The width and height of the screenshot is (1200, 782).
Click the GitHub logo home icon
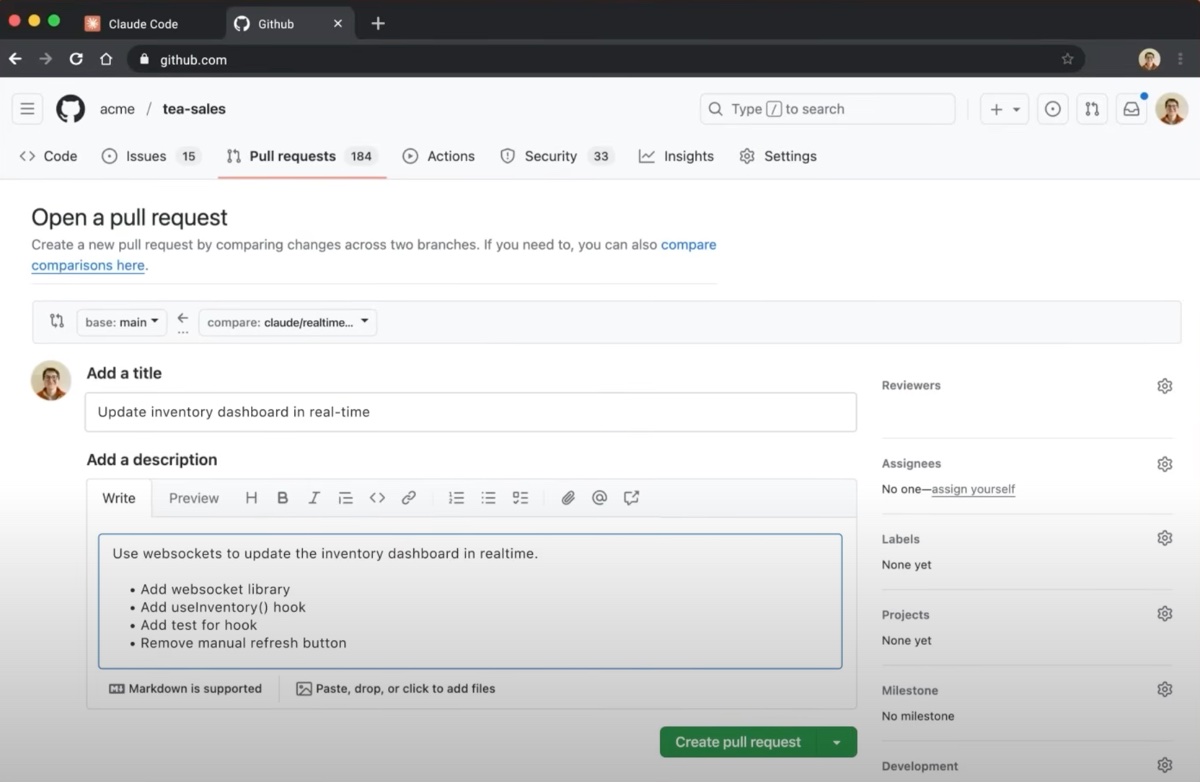[x=70, y=109]
